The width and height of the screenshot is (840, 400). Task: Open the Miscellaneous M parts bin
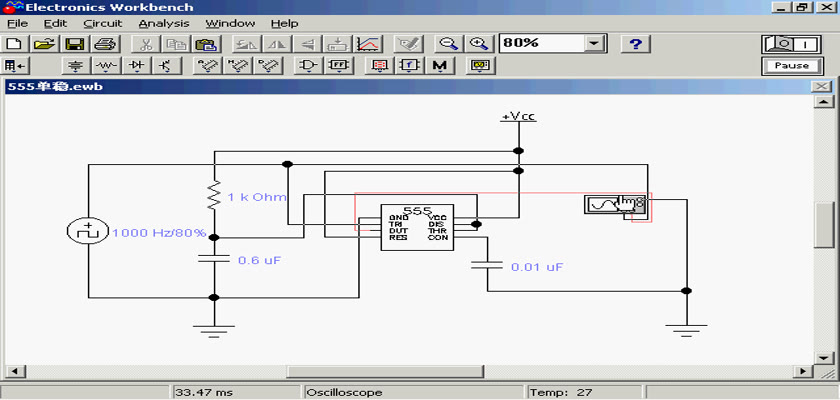coord(439,66)
